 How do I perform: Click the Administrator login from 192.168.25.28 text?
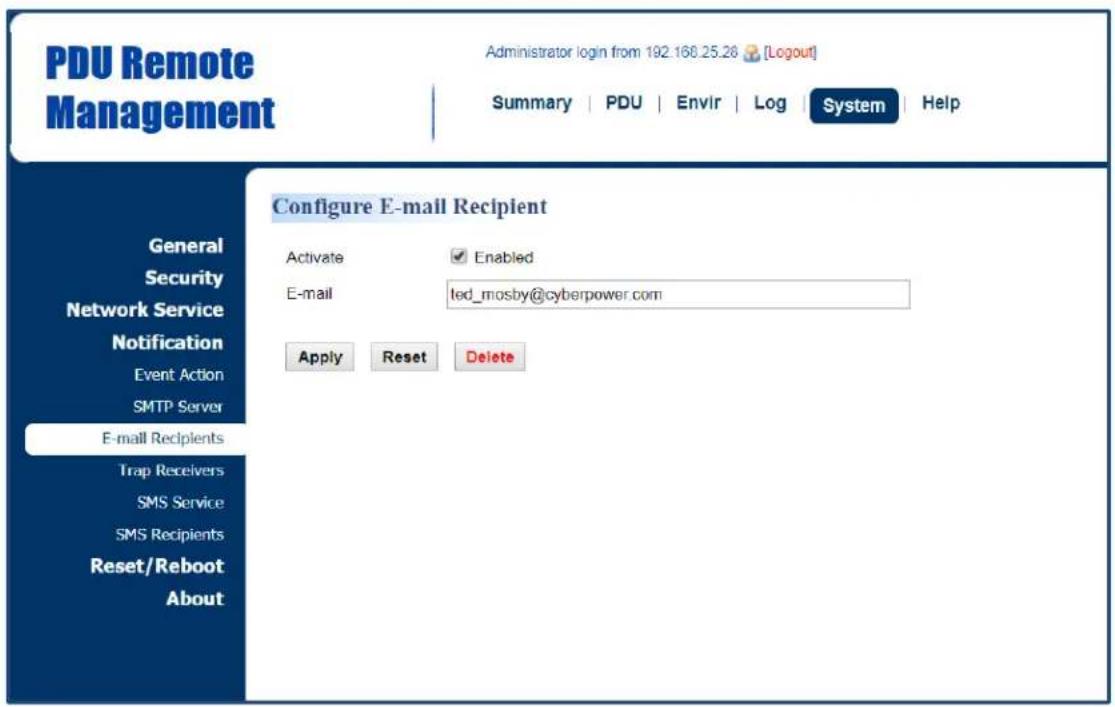tap(612, 53)
